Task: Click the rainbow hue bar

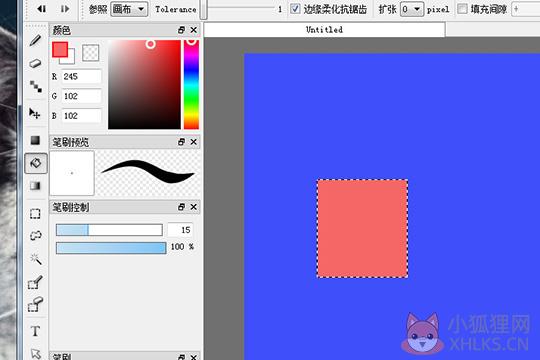Action: (191, 84)
